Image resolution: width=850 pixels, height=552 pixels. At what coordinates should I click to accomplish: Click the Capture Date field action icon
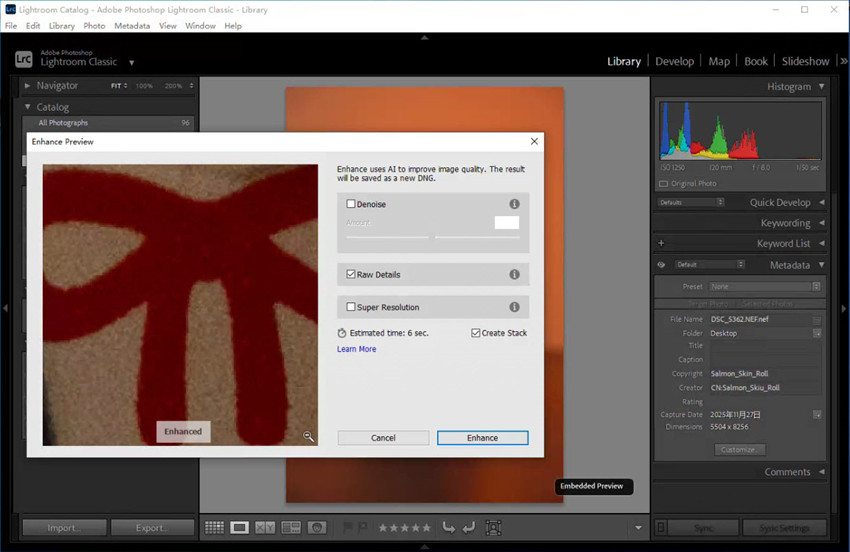(x=816, y=415)
